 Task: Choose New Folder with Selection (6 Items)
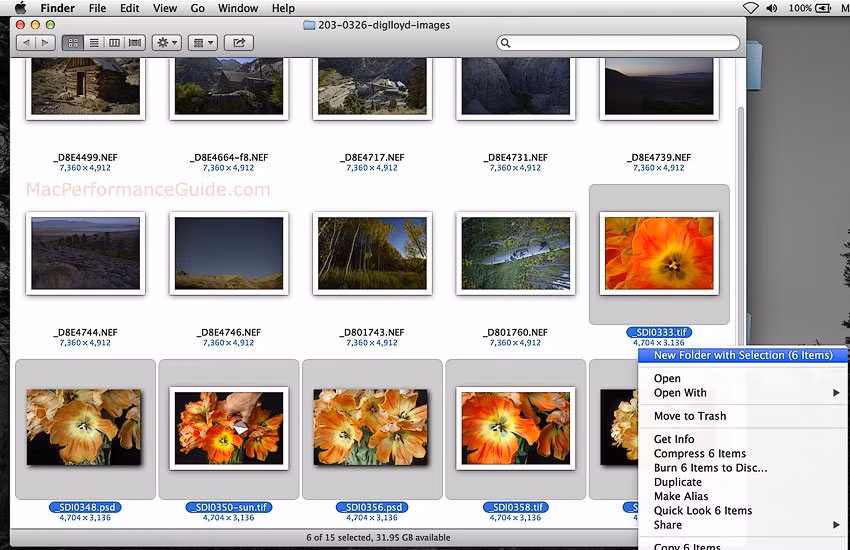[742, 355]
